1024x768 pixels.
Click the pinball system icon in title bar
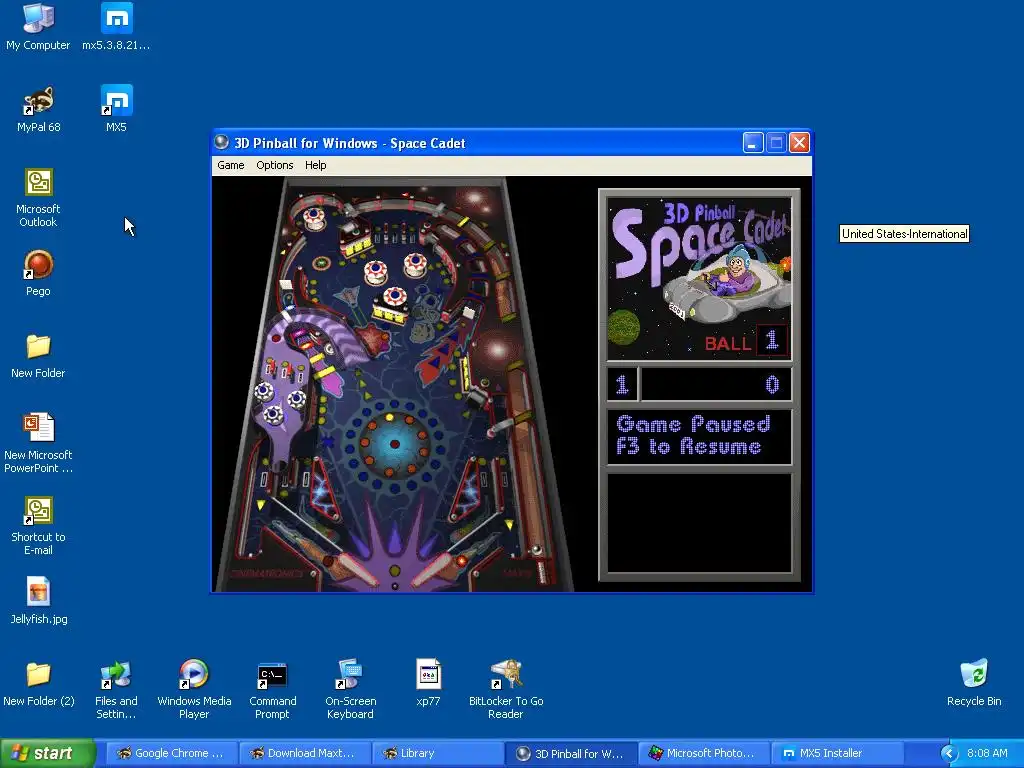pyautogui.click(x=222, y=142)
